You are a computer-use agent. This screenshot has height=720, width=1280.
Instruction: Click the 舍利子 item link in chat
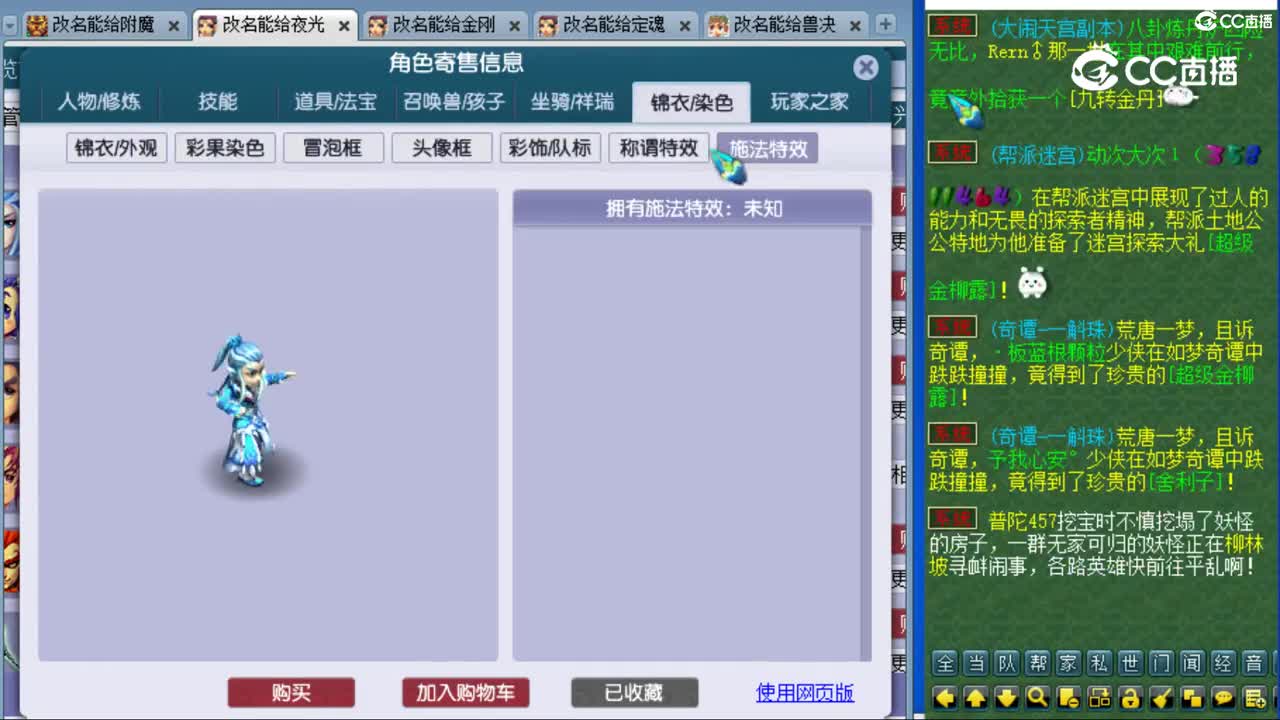1188,482
